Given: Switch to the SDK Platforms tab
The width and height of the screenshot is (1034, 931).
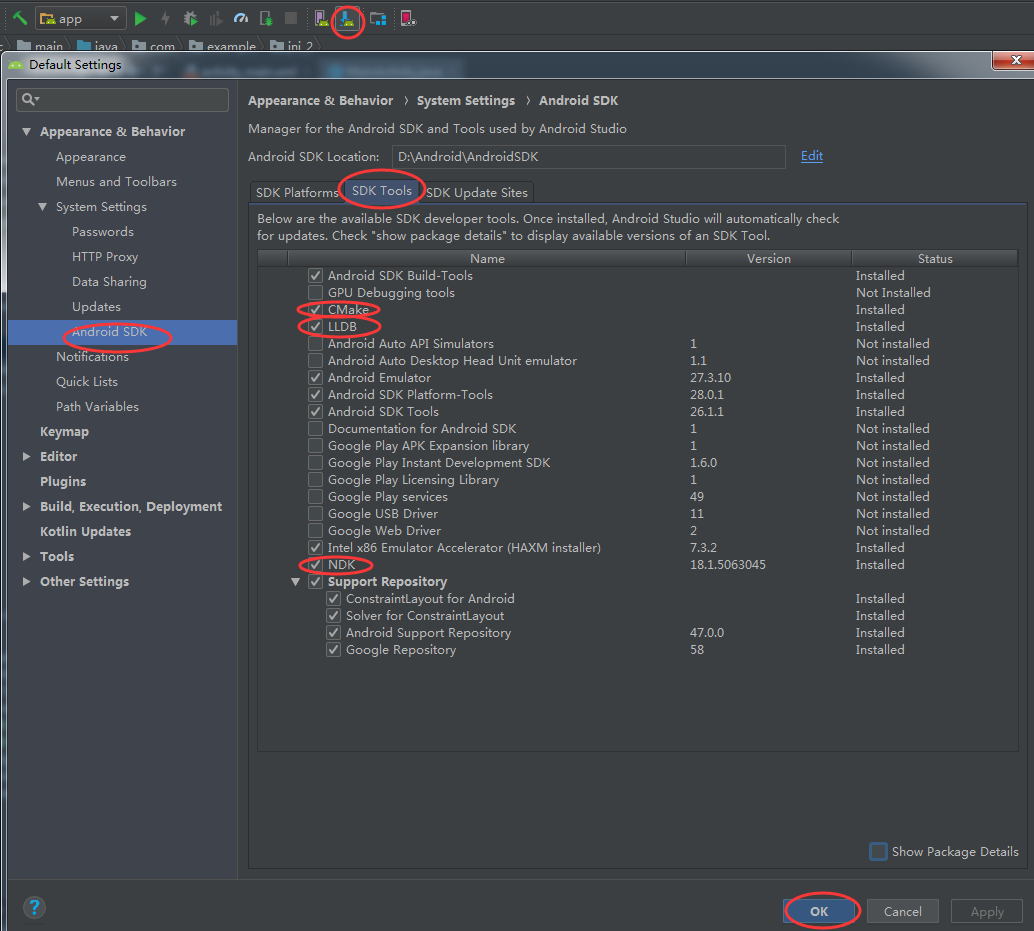Looking at the screenshot, I should [296, 193].
